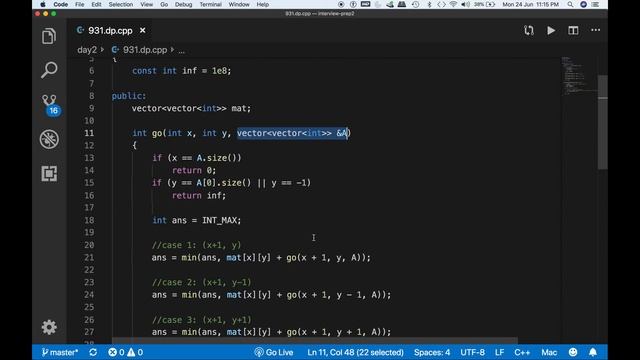Change indentation via Spaces: 4
Image resolution: width=640 pixels, height=360 pixels.
point(432,352)
